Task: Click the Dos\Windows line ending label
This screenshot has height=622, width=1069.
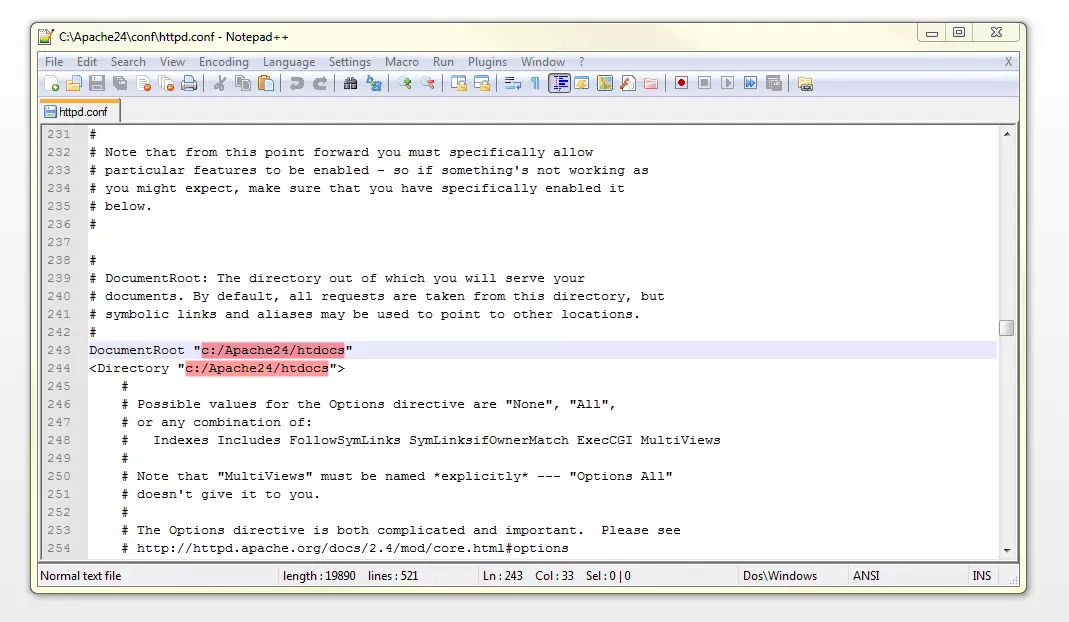Action: coord(779,576)
